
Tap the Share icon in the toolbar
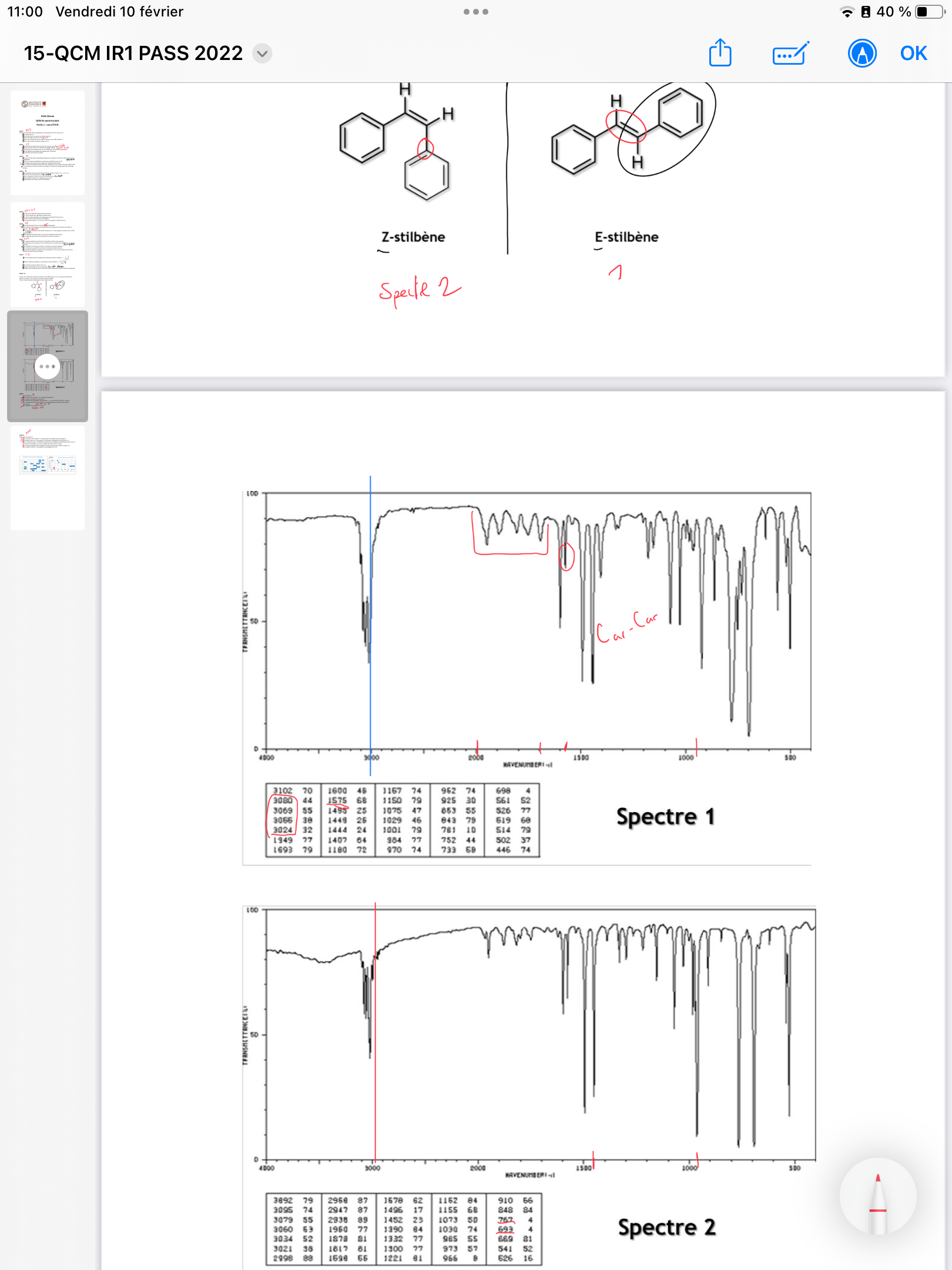tap(720, 53)
